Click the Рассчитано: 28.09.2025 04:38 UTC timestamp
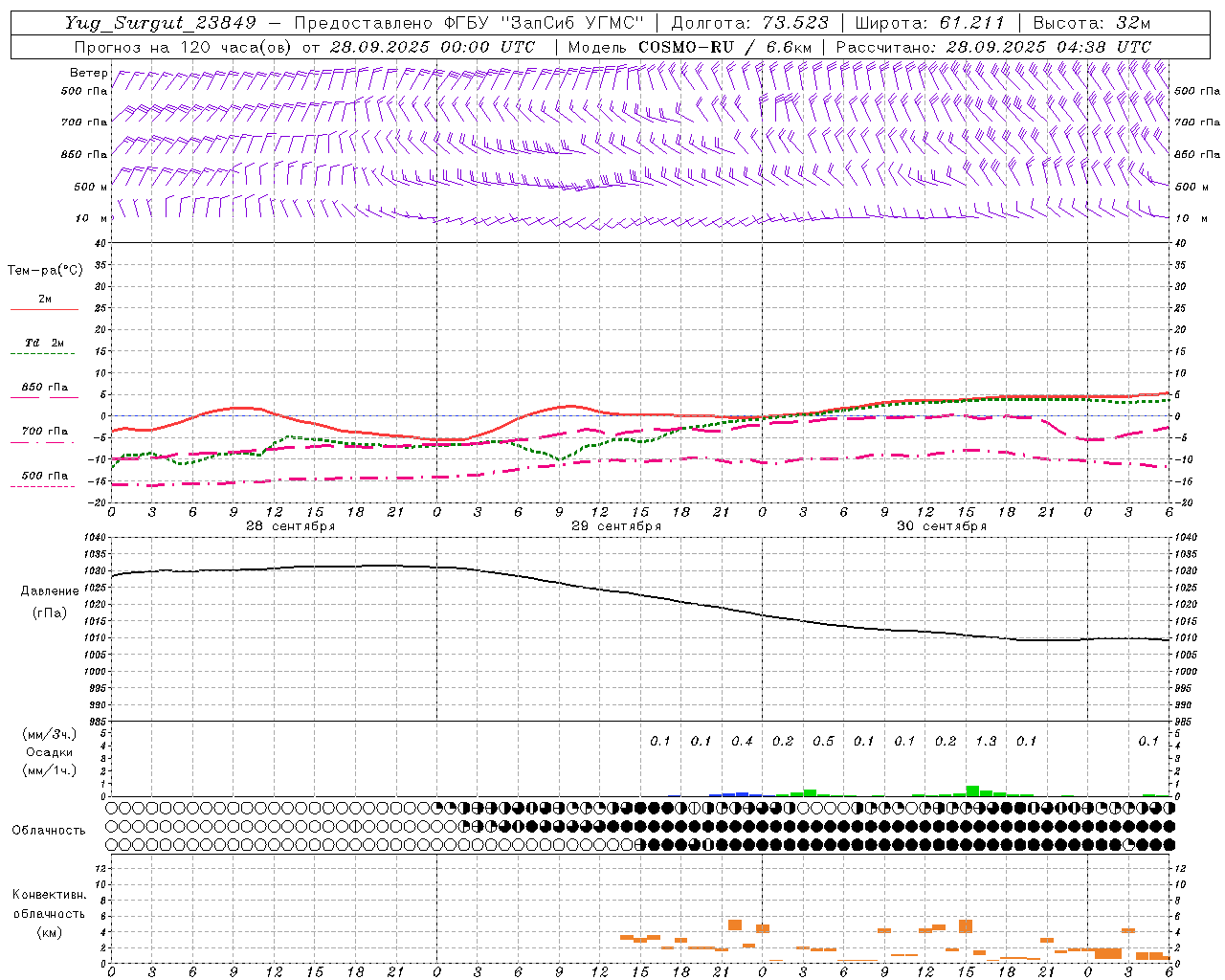The height and width of the screenshot is (980, 1225). pyautogui.click(x=994, y=47)
